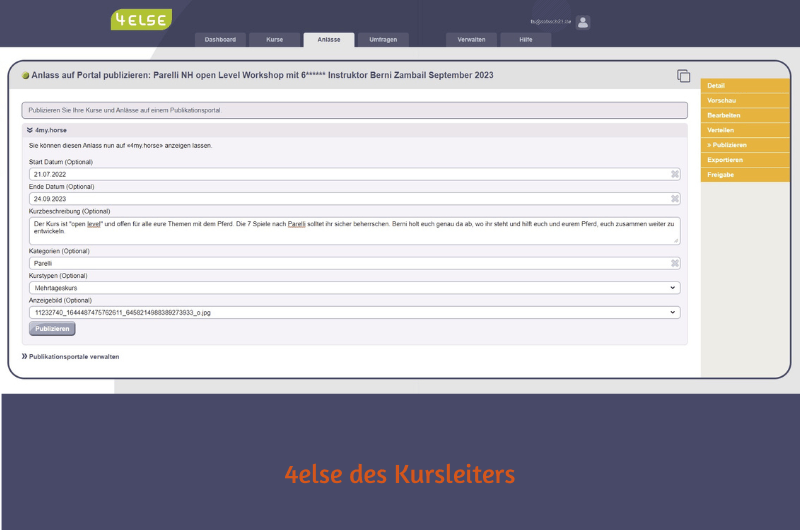Open the Anzeigebild dropdown
Image resolution: width=800 pixels, height=530 pixels.
(355, 312)
